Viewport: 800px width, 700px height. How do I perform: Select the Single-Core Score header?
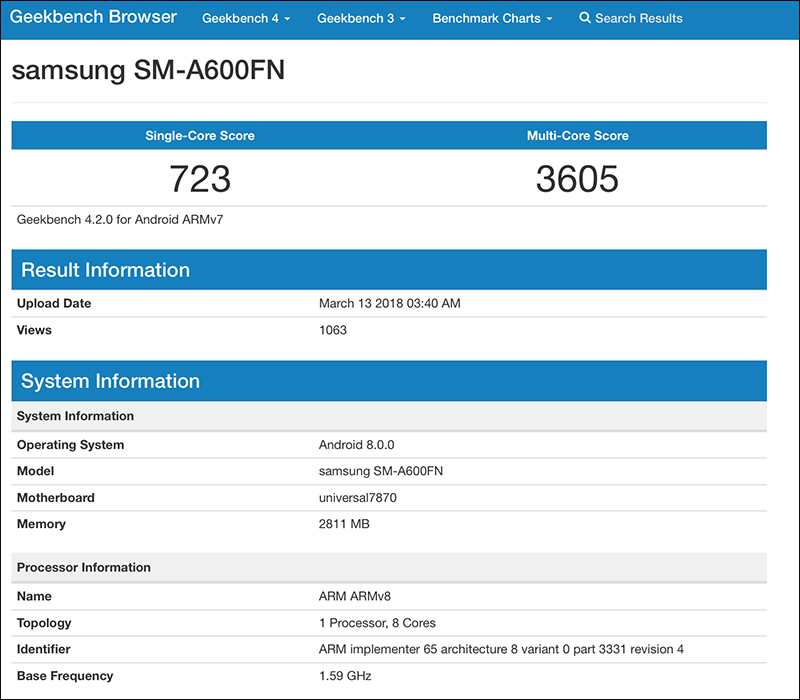coord(199,135)
